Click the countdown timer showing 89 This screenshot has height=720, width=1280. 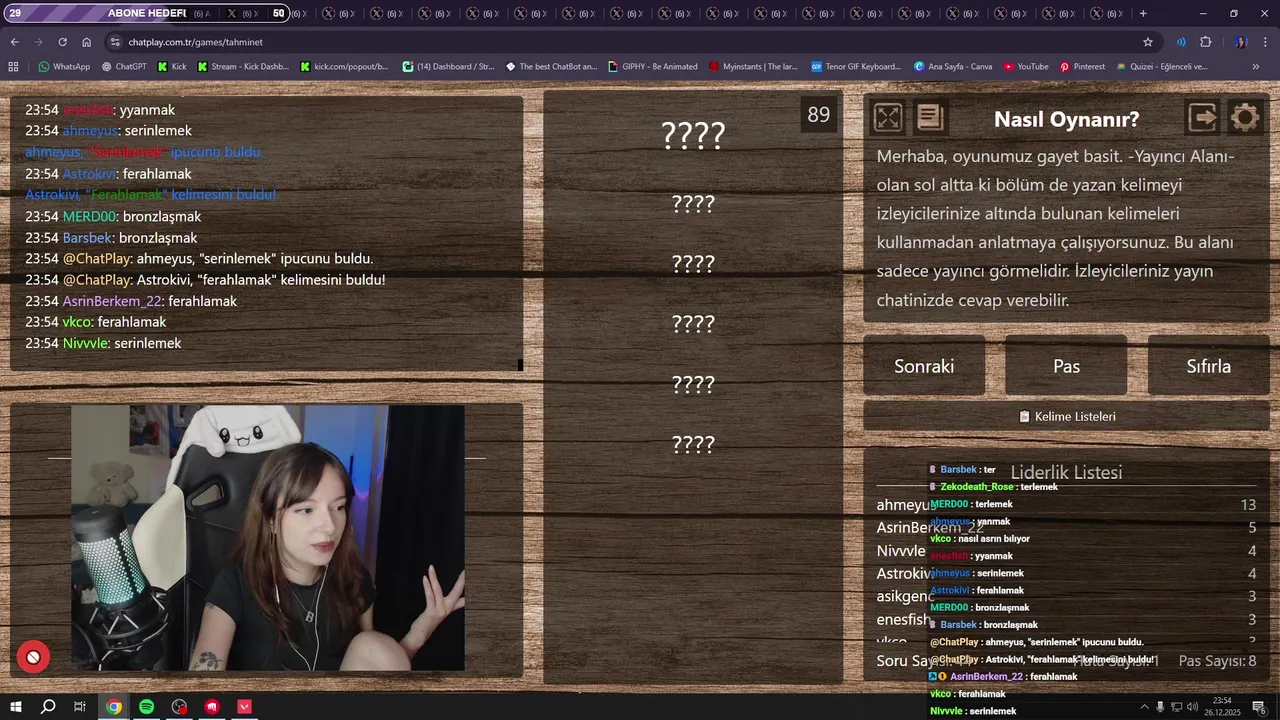pyautogui.click(x=819, y=115)
